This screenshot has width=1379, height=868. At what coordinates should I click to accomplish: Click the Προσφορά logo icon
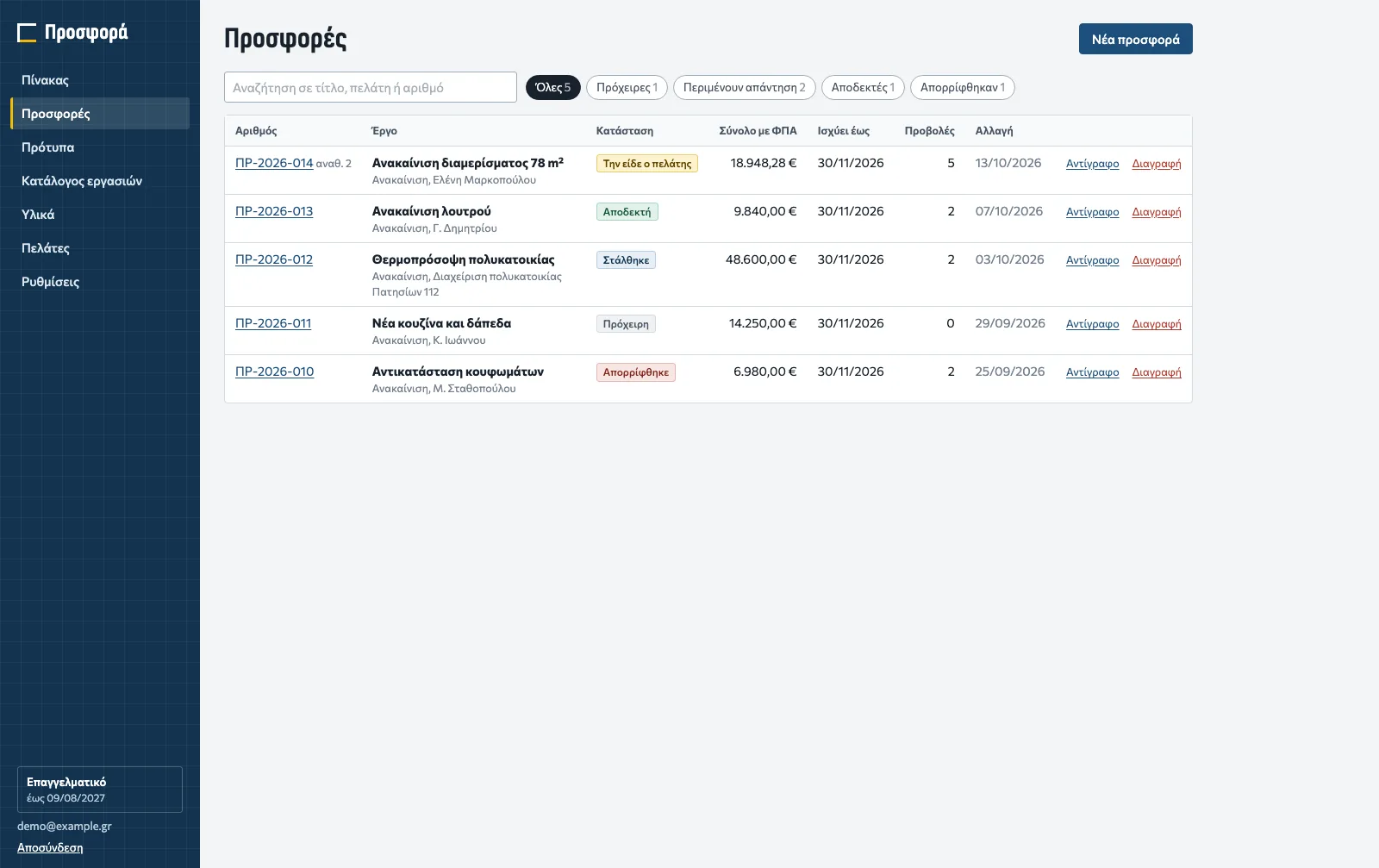[27, 33]
